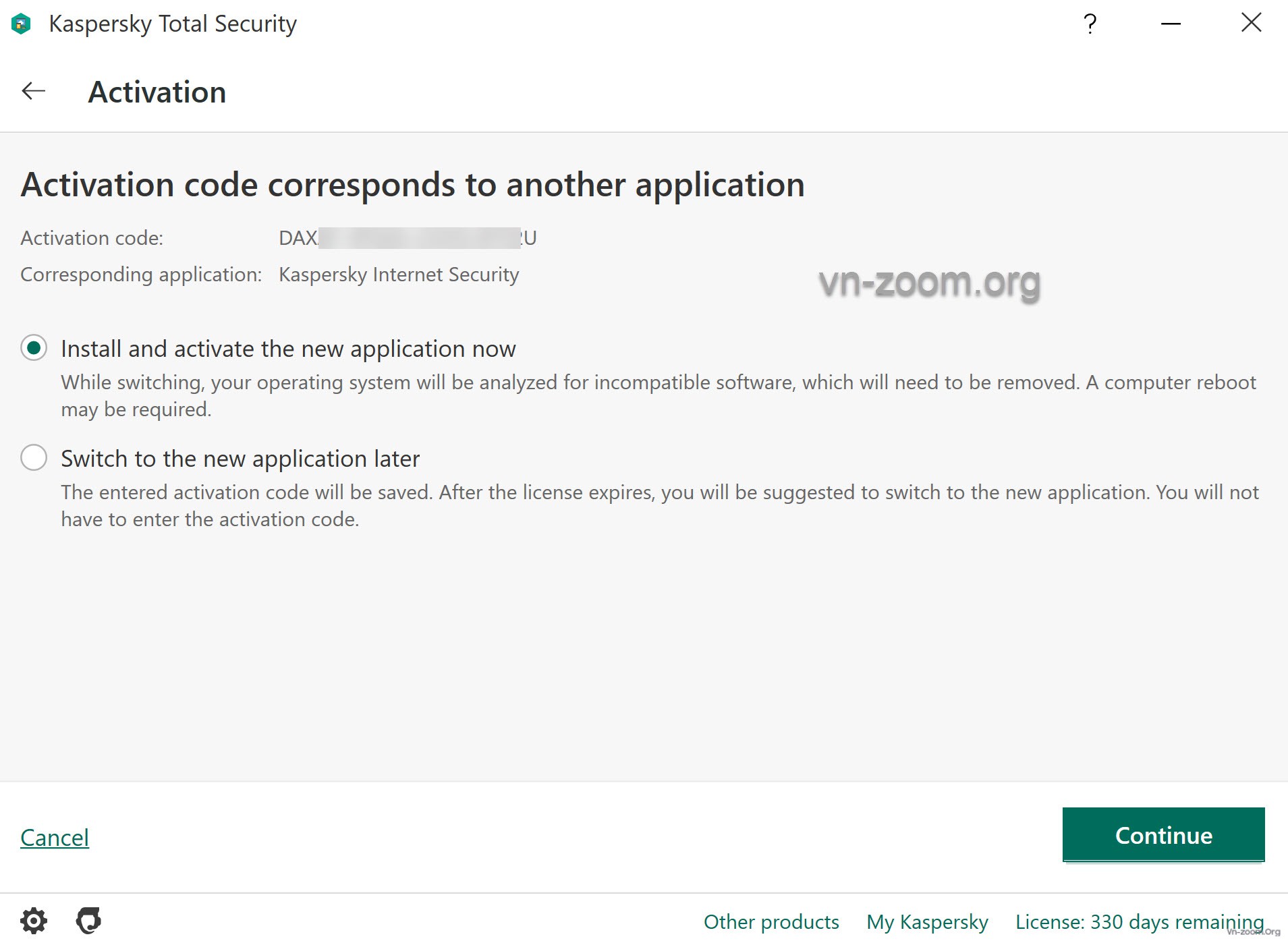Click the description beginning 'The entered activation code will be saved'
1288x943 pixels.
point(660,506)
